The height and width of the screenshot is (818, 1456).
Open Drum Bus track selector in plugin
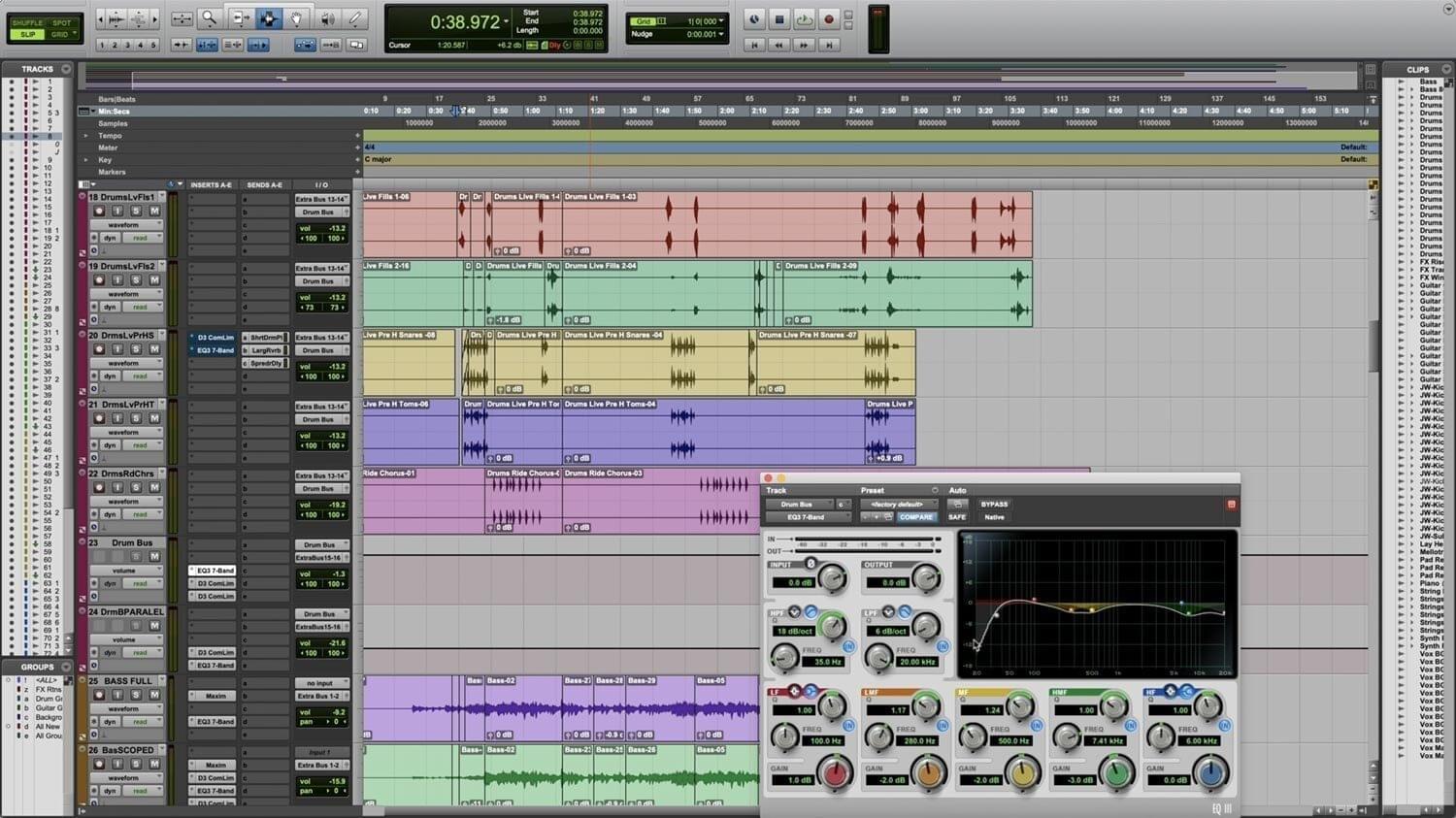800,505
